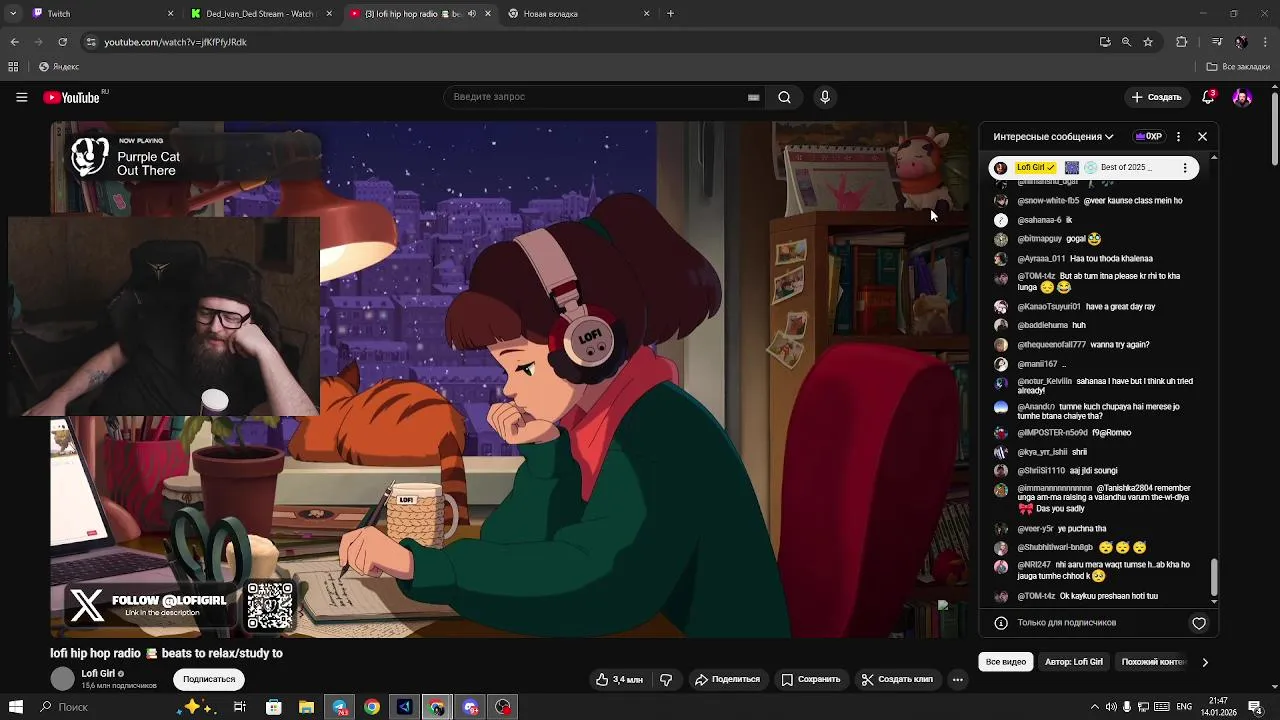Open File Explorer from taskbar
This screenshot has width=1280, height=720.
pos(306,707)
